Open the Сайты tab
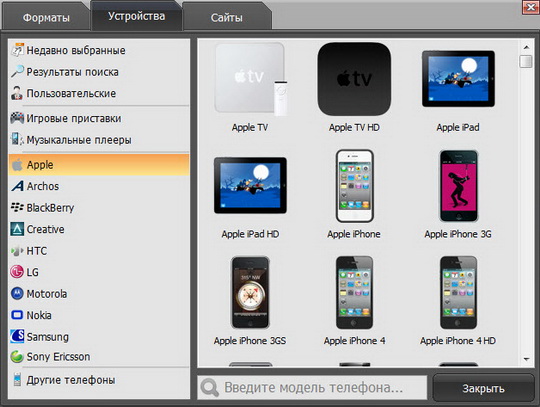The width and height of the screenshot is (540, 407). pyautogui.click(x=227, y=17)
